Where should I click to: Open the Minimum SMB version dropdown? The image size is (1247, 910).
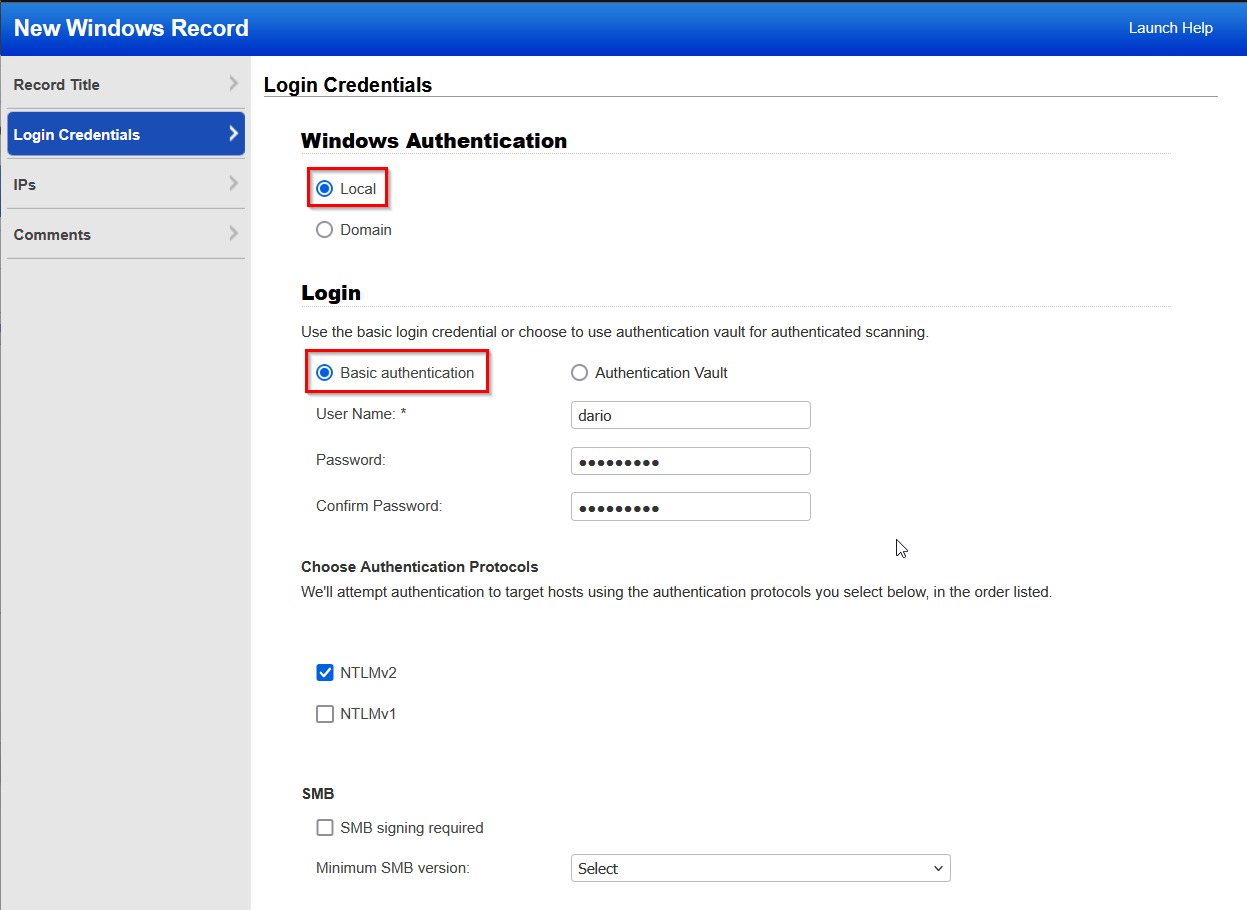point(760,868)
